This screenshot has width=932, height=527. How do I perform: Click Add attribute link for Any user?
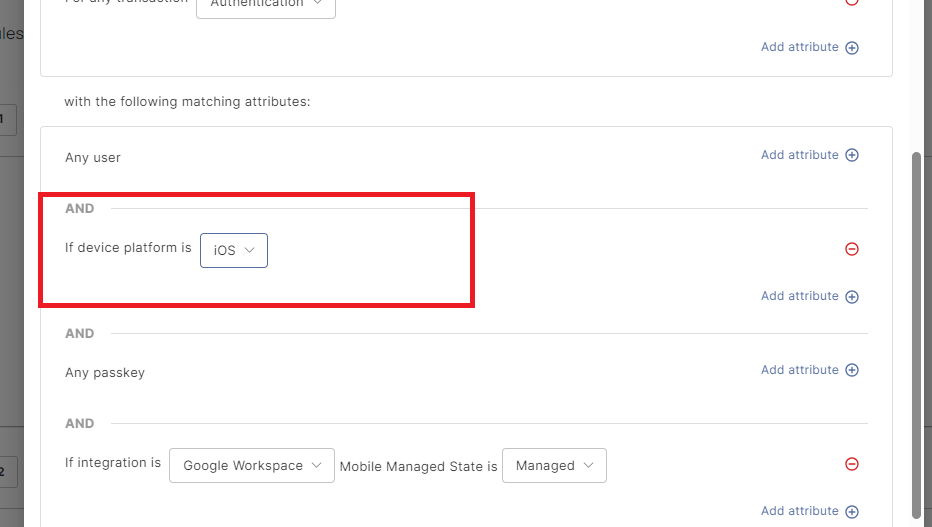[x=799, y=155]
